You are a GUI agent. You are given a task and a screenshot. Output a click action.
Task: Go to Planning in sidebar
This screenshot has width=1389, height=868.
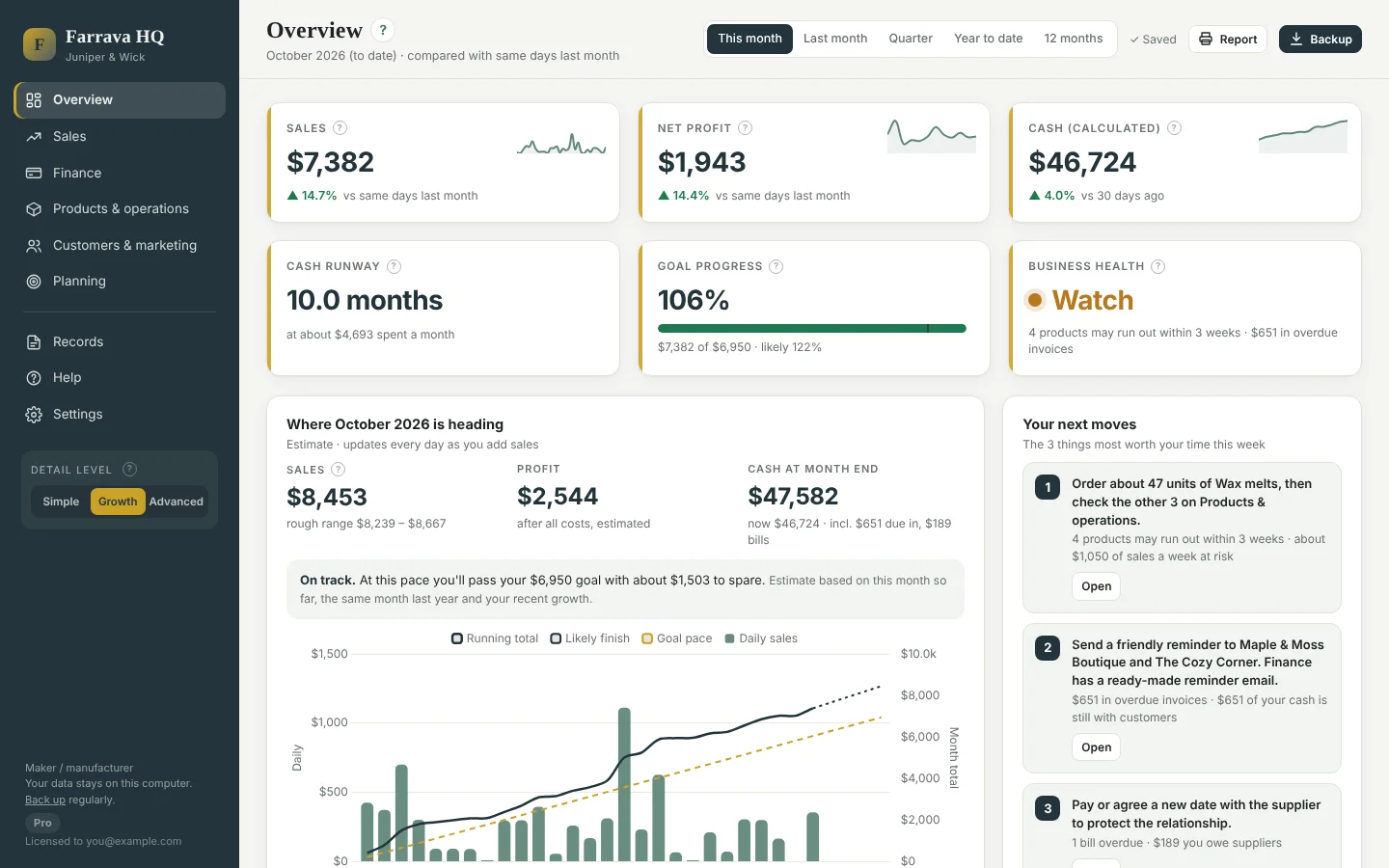coord(120,281)
